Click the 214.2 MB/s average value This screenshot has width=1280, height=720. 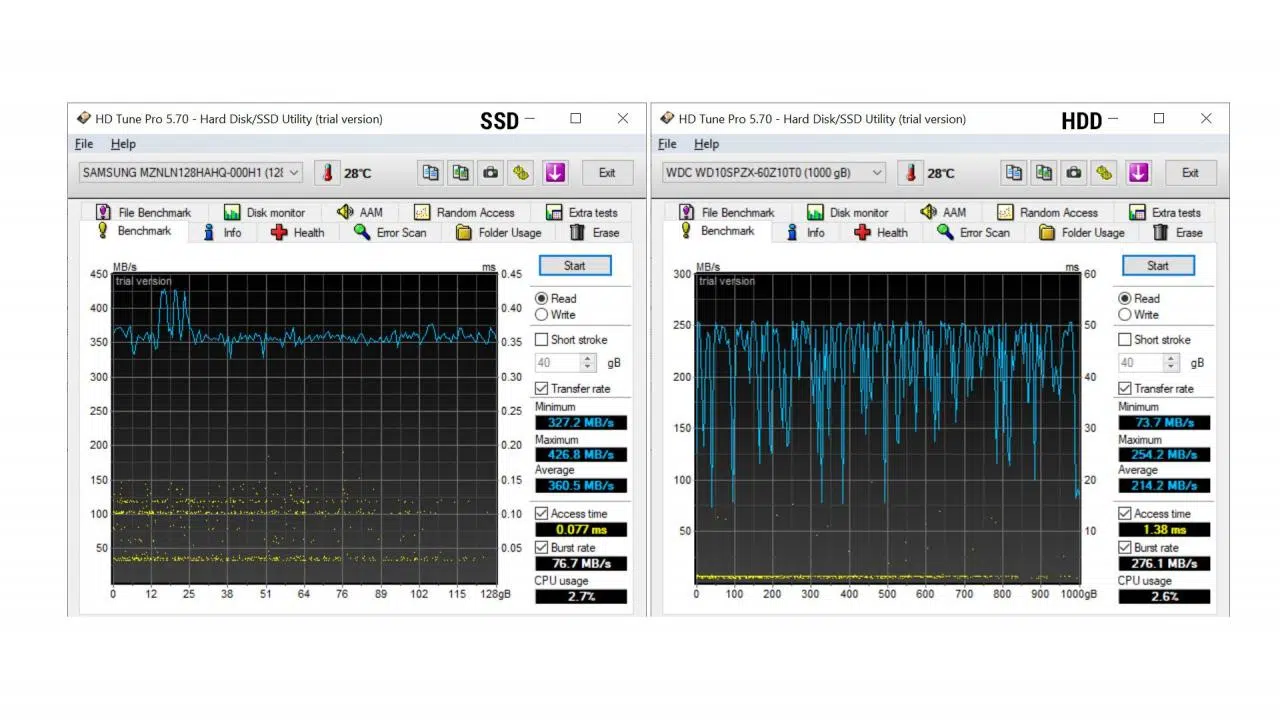(x=1164, y=486)
